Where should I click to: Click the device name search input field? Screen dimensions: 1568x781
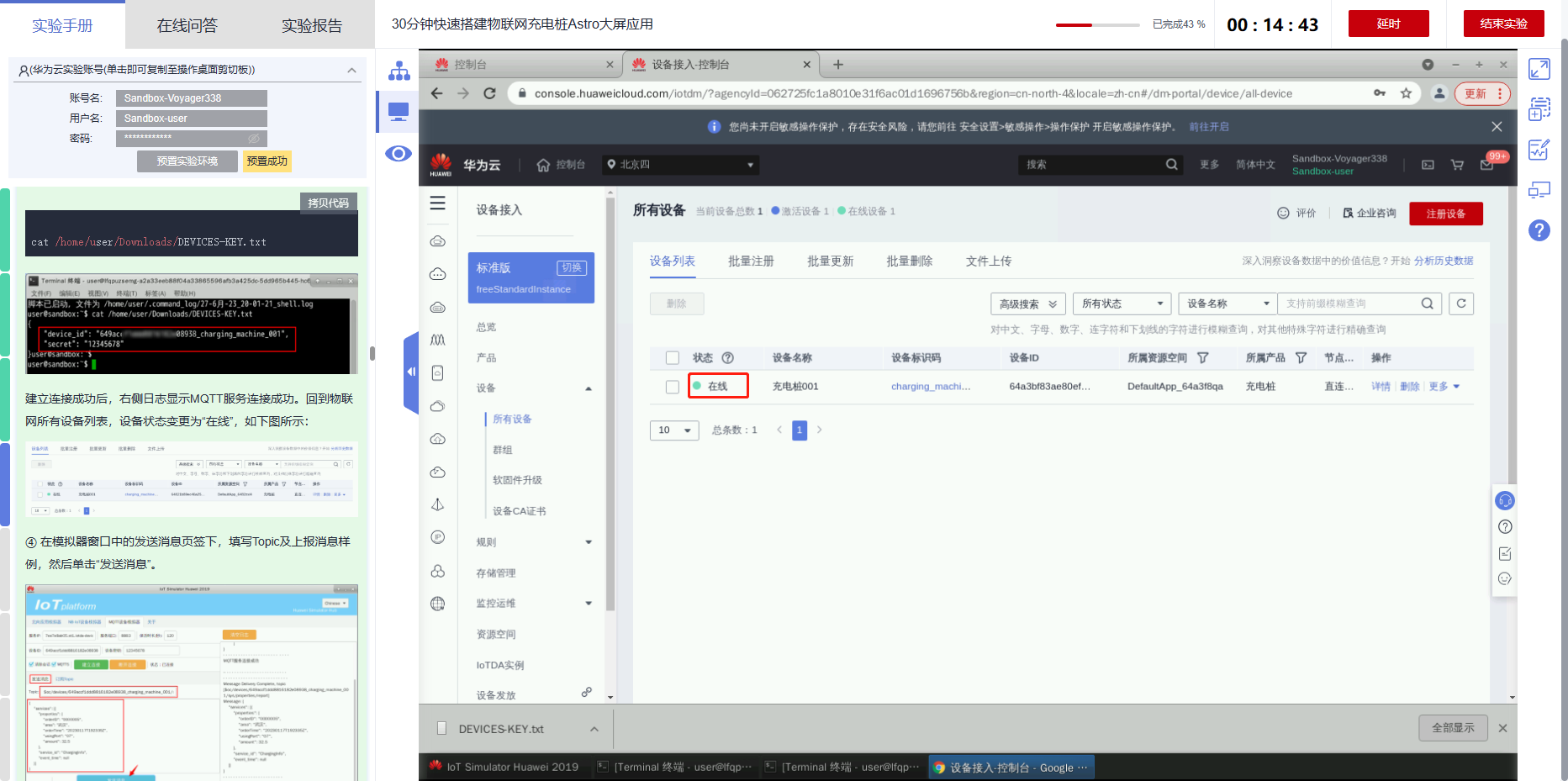pos(1350,303)
